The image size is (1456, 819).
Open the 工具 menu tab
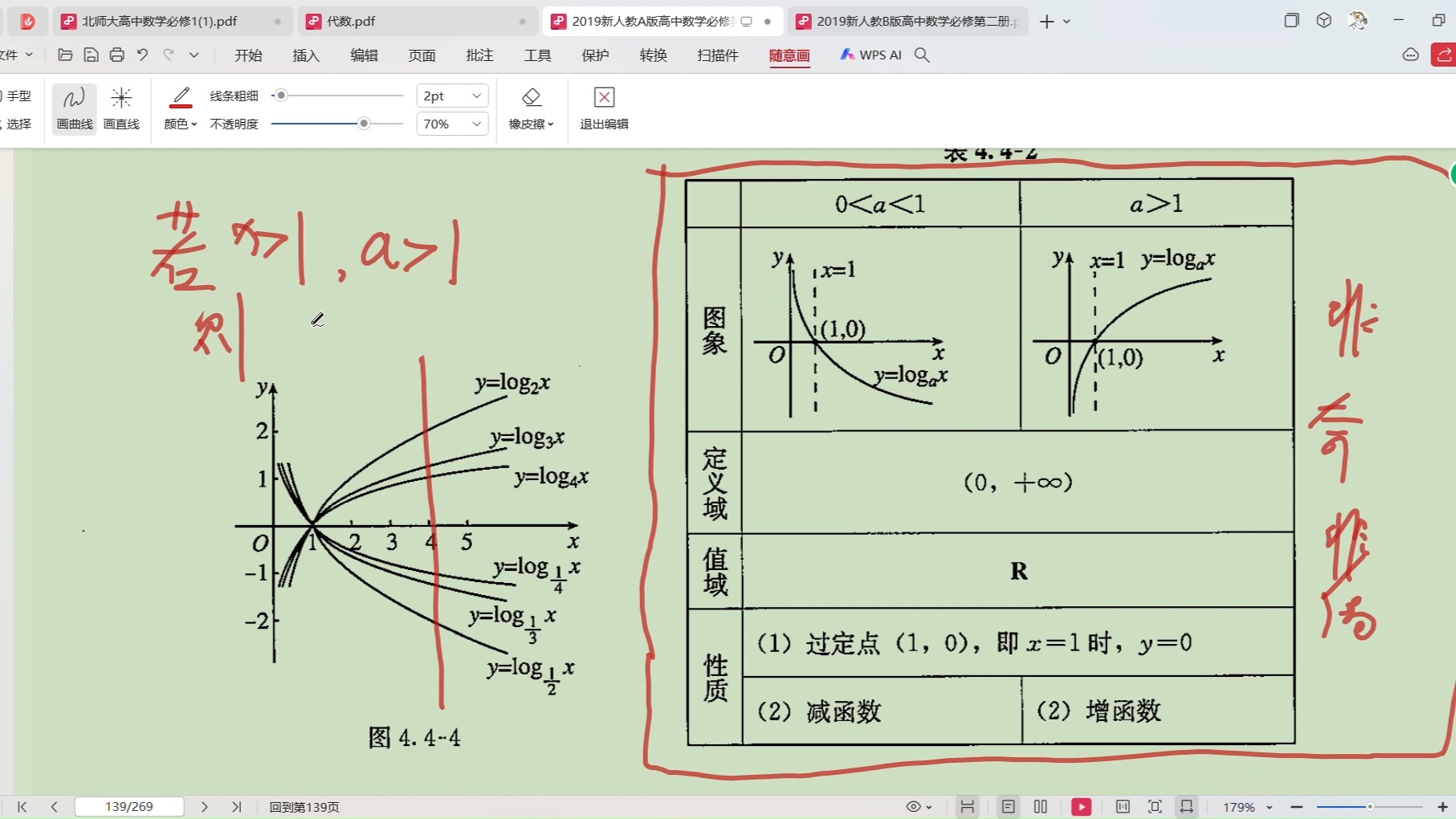pyautogui.click(x=537, y=55)
